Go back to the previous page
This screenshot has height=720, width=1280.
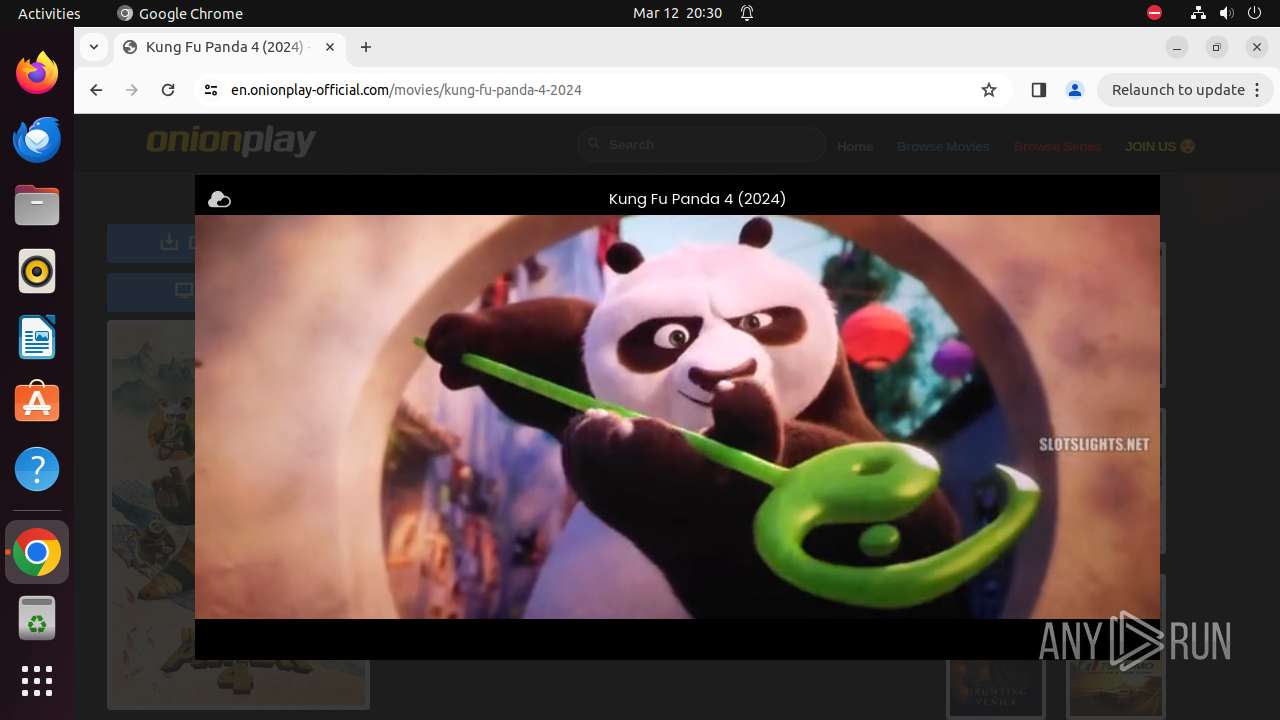click(96, 90)
